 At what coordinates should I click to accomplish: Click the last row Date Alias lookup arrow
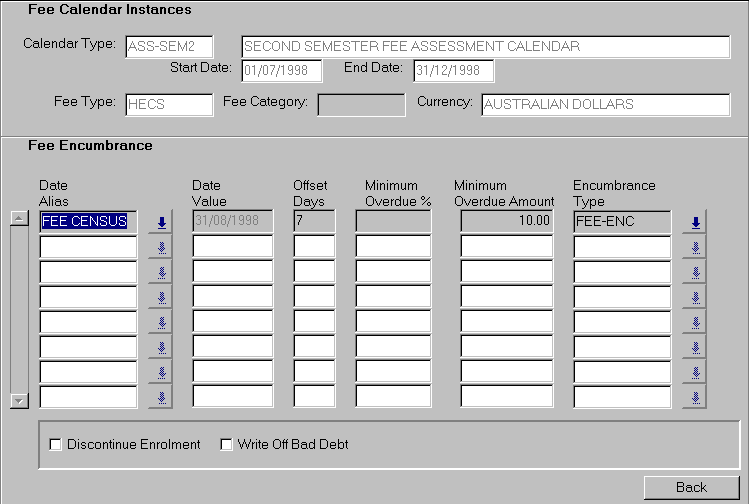click(160, 397)
